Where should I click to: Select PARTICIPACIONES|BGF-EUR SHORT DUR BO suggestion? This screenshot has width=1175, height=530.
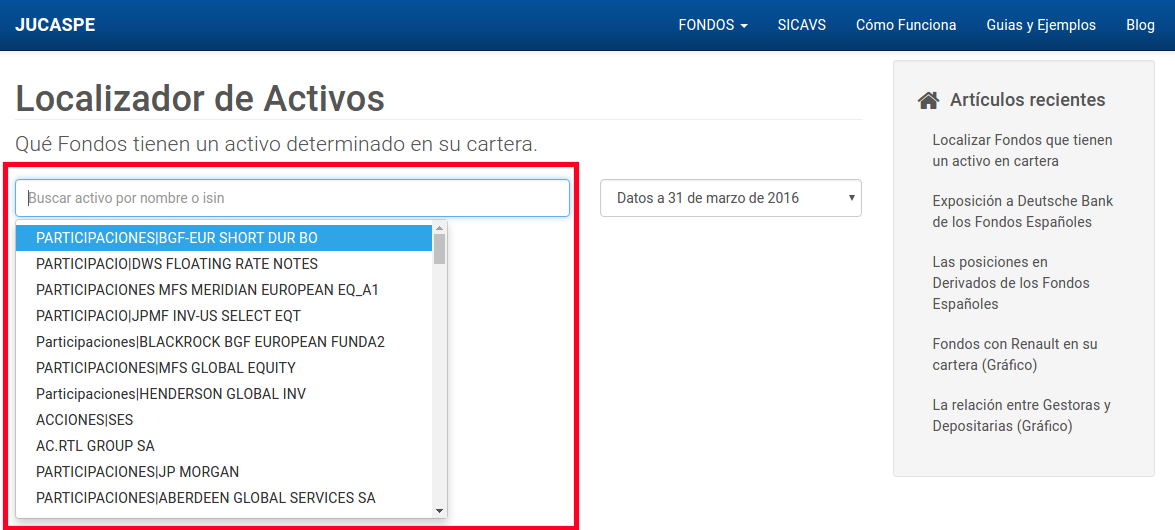pos(224,238)
